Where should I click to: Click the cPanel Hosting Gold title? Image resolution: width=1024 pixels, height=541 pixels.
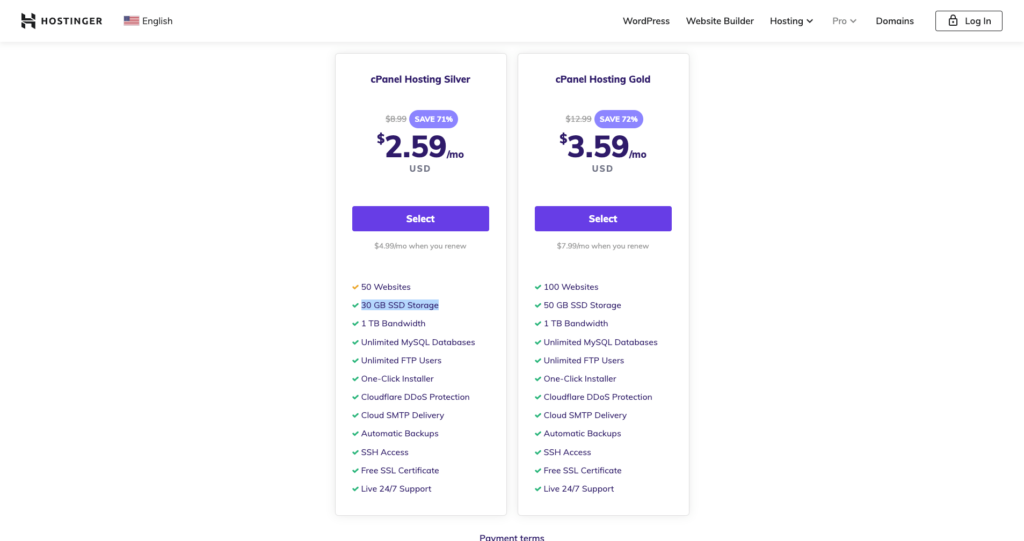pos(603,79)
